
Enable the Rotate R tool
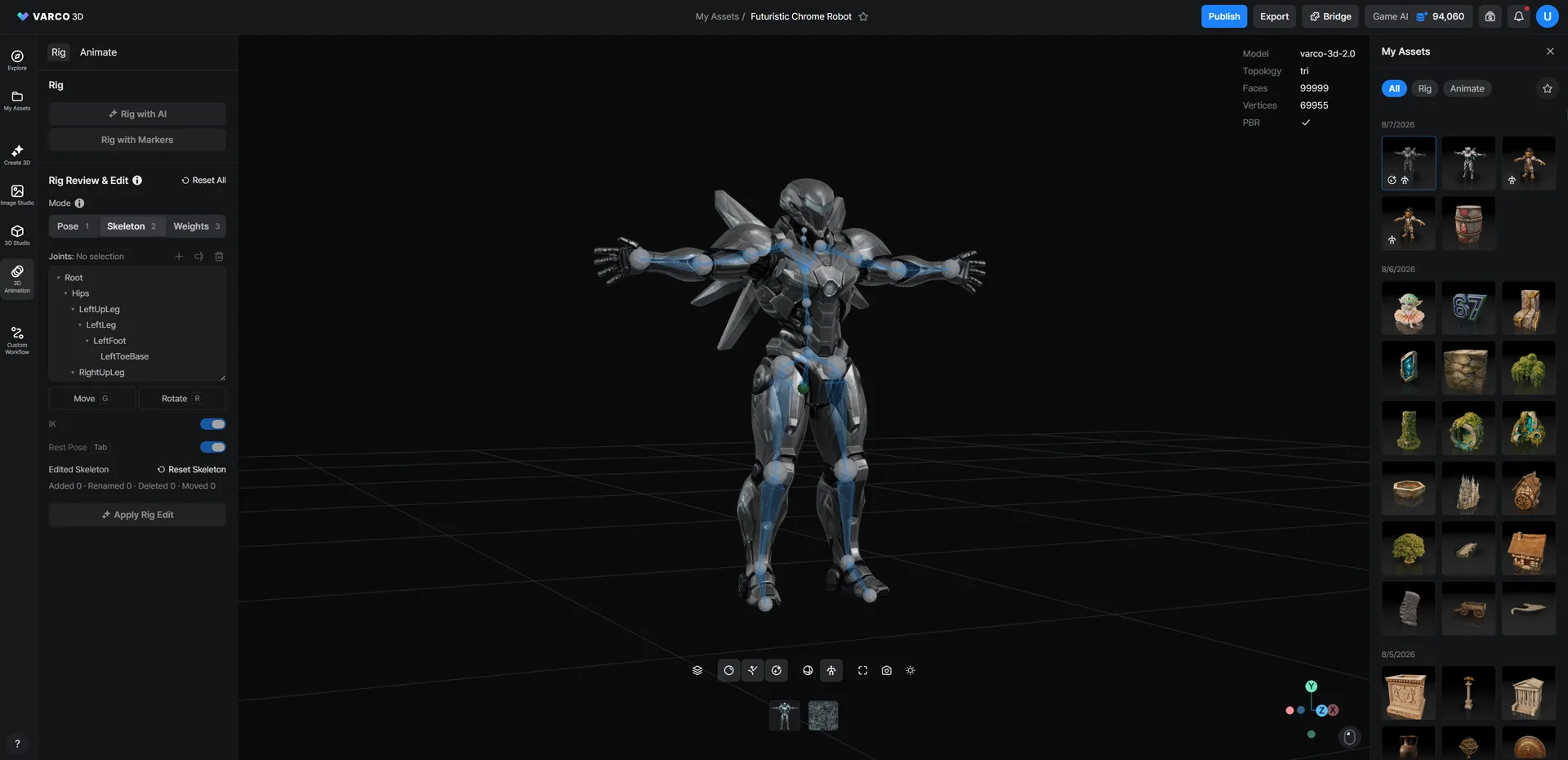click(x=181, y=399)
